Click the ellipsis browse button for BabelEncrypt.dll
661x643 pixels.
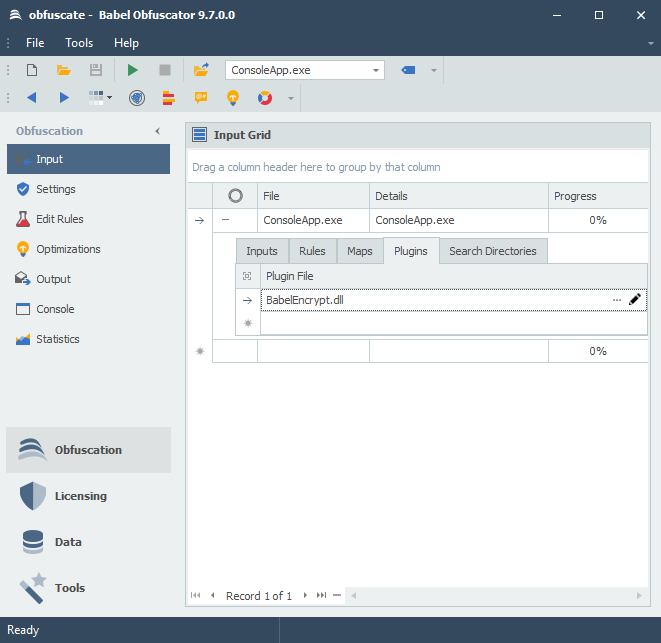click(x=617, y=300)
